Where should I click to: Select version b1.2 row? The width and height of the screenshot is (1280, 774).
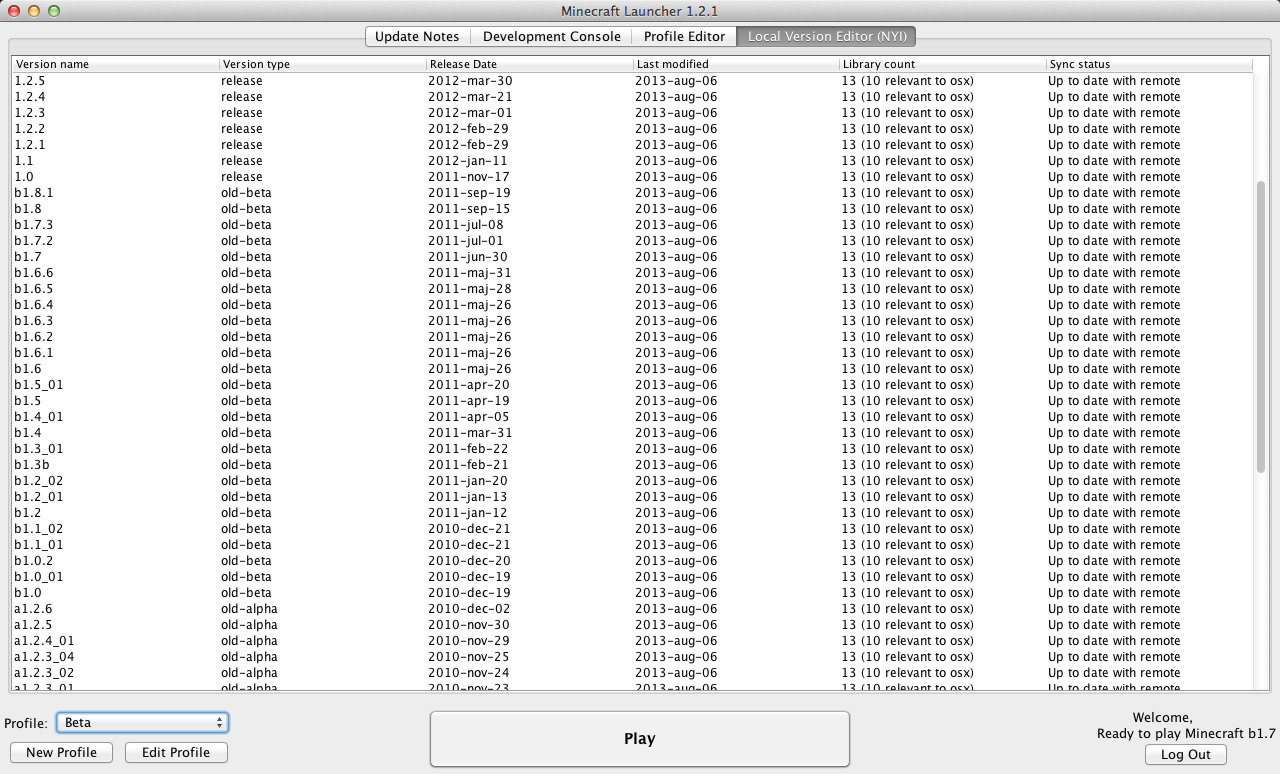point(633,513)
